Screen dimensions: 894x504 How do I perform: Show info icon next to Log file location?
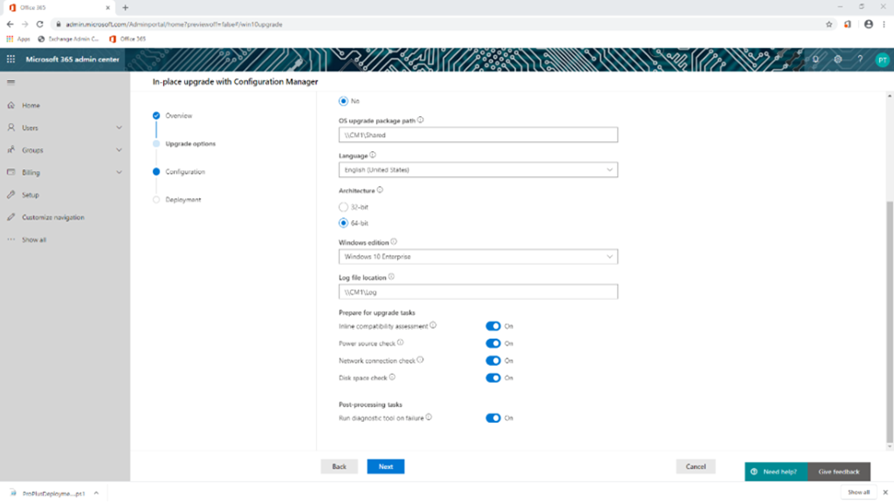coord(391,277)
